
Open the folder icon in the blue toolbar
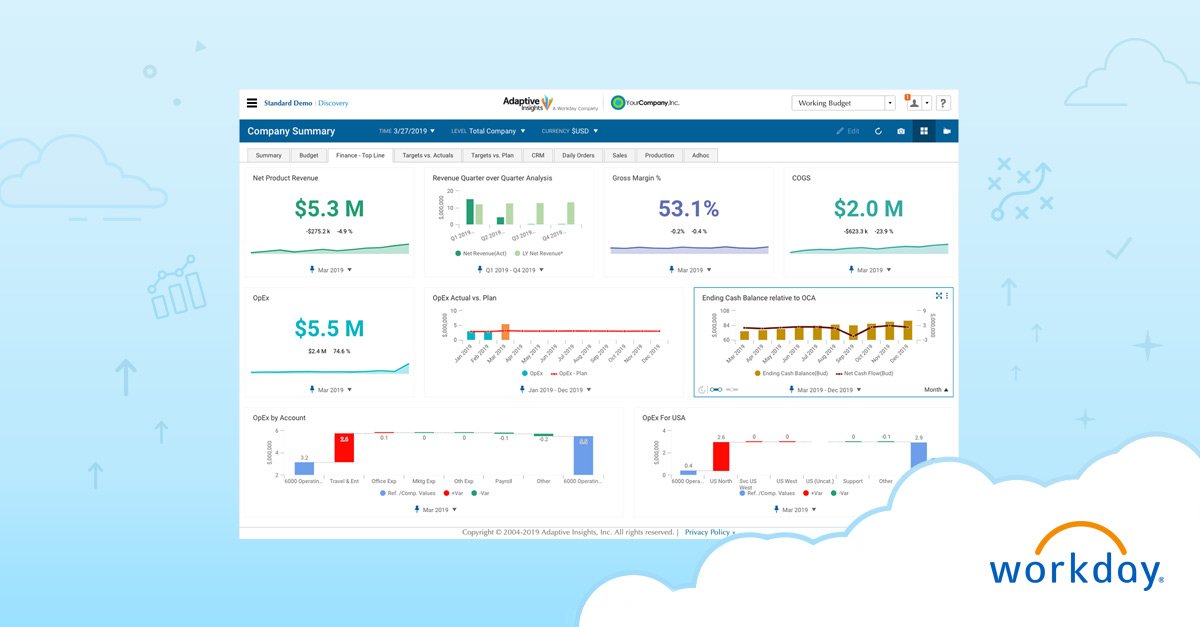coord(947,131)
